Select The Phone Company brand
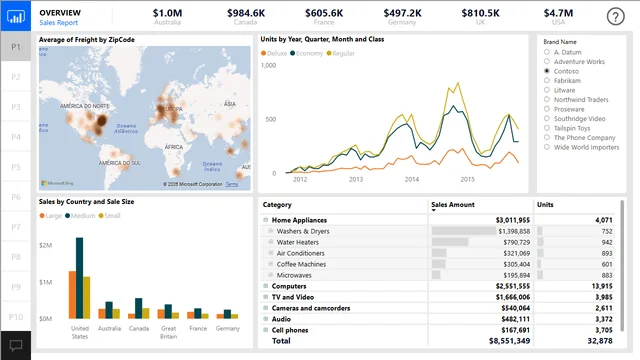Image resolution: width=640 pixels, height=360 pixels. click(x=547, y=137)
